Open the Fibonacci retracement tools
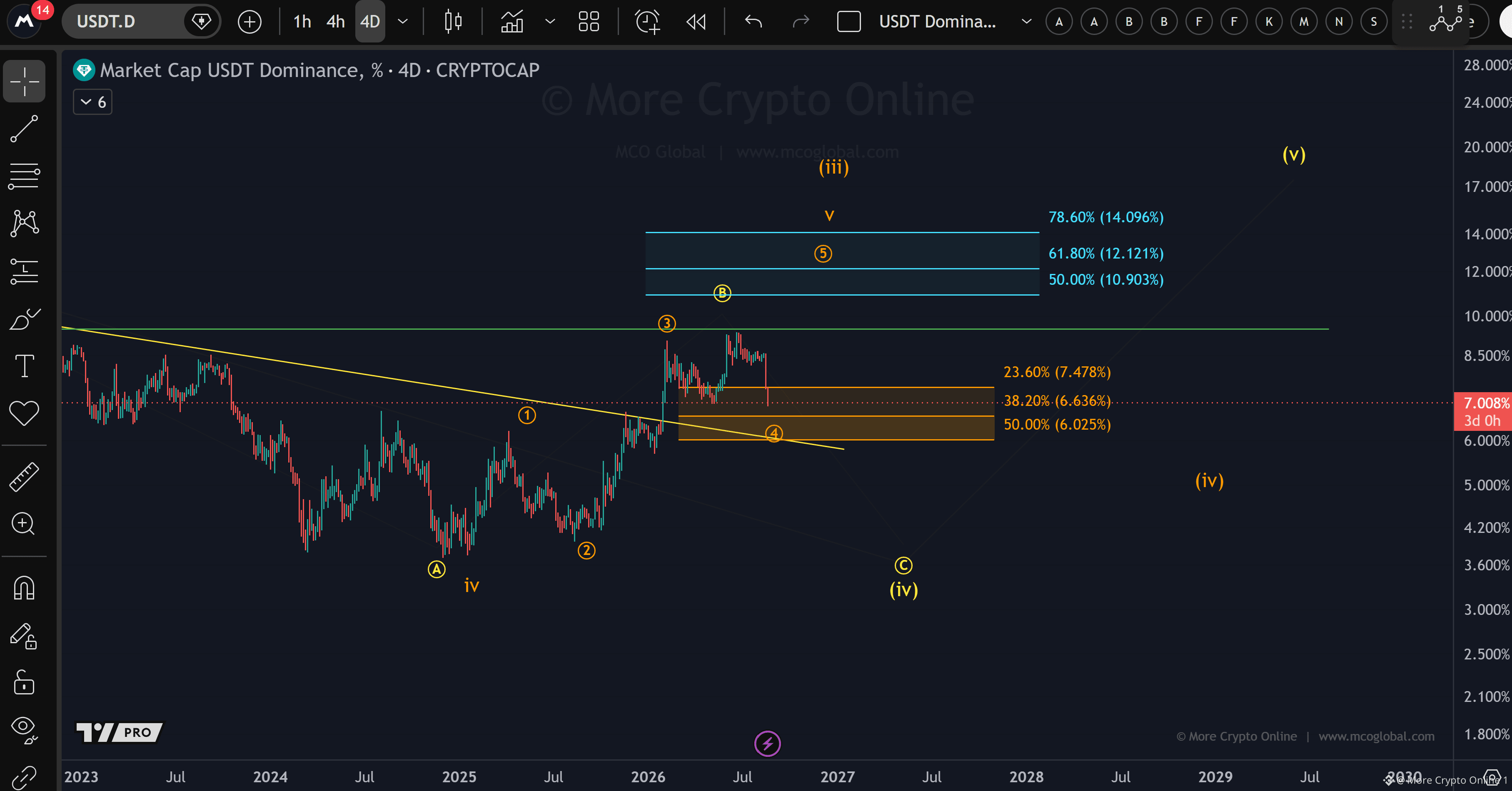 [24, 176]
